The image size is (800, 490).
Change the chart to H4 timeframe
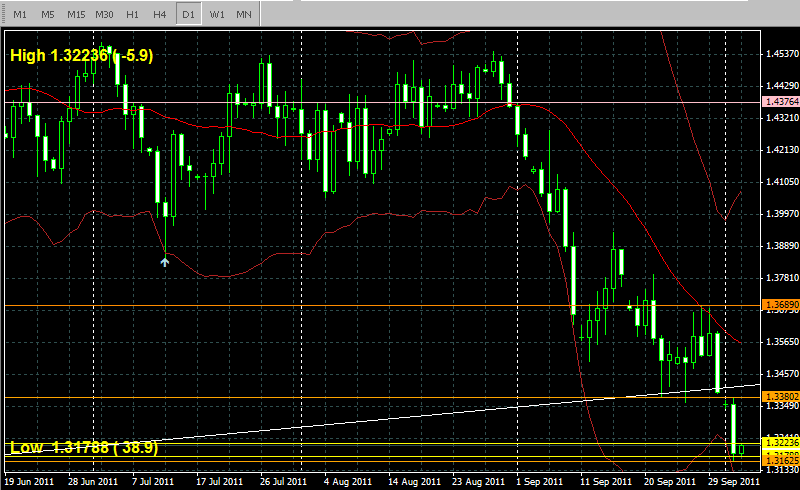160,14
